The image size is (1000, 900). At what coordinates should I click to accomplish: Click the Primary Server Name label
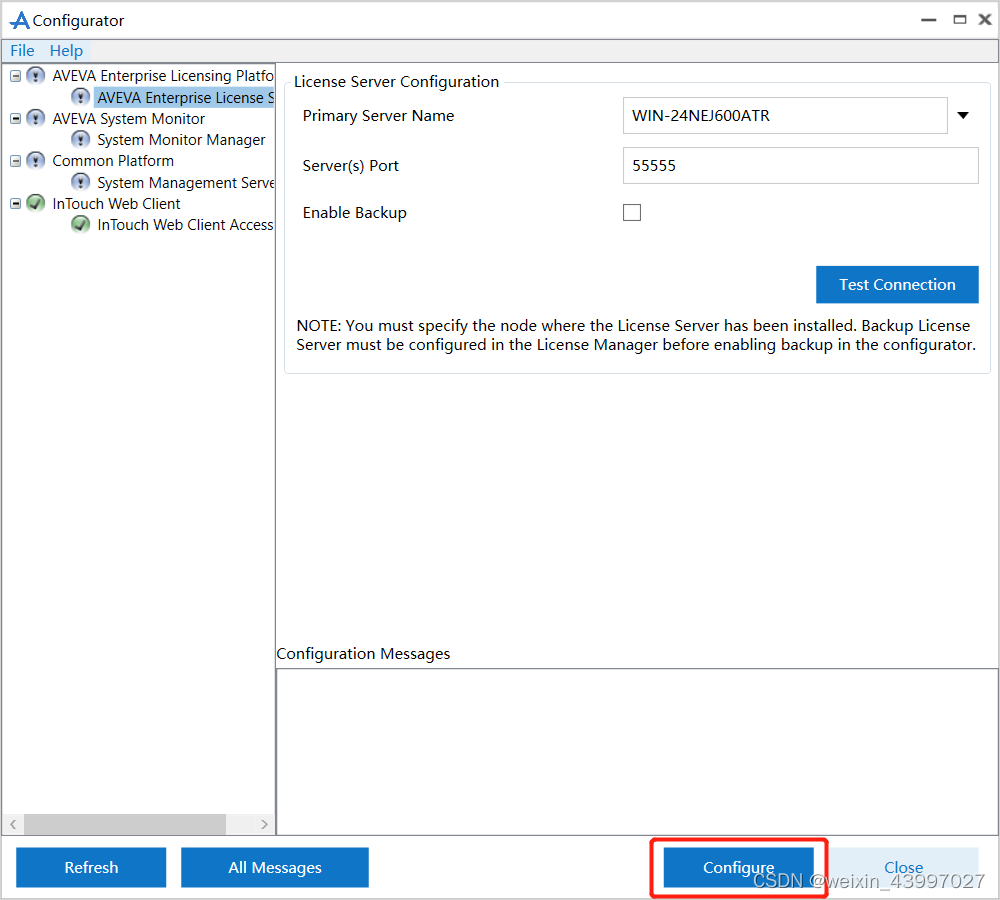378,115
